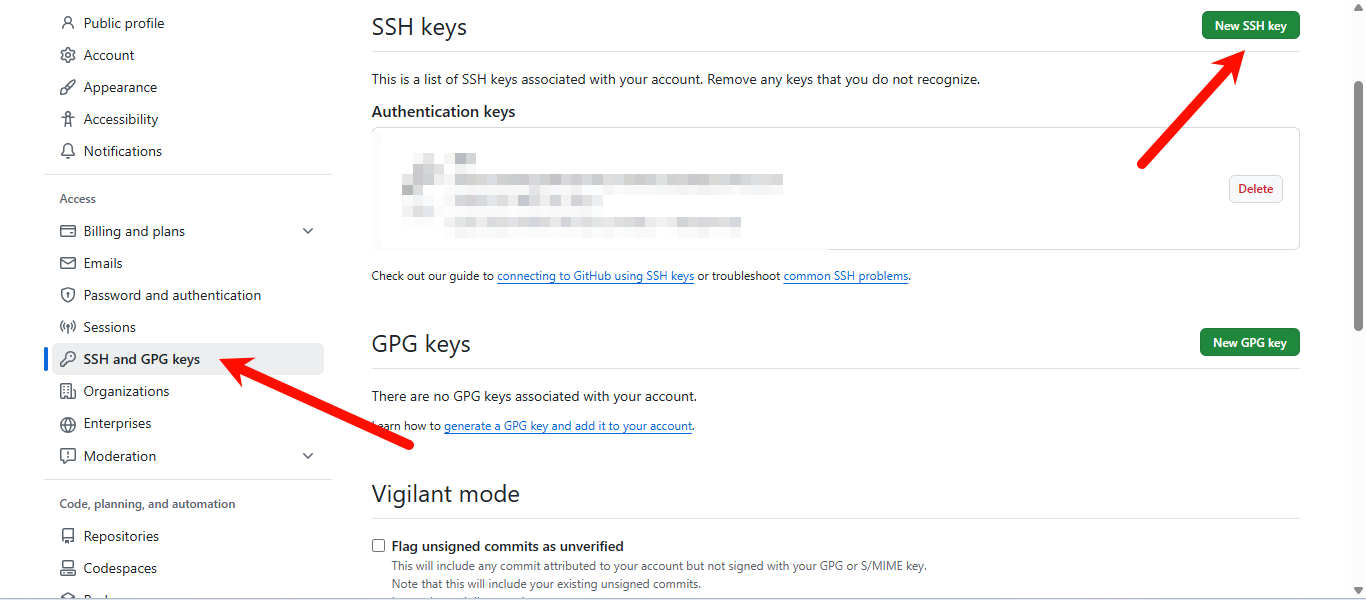Image resolution: width=1366 pixels, height=600 pixels.
Task: Expand the Moderation section chevron
Action: [x=308, y=456]
